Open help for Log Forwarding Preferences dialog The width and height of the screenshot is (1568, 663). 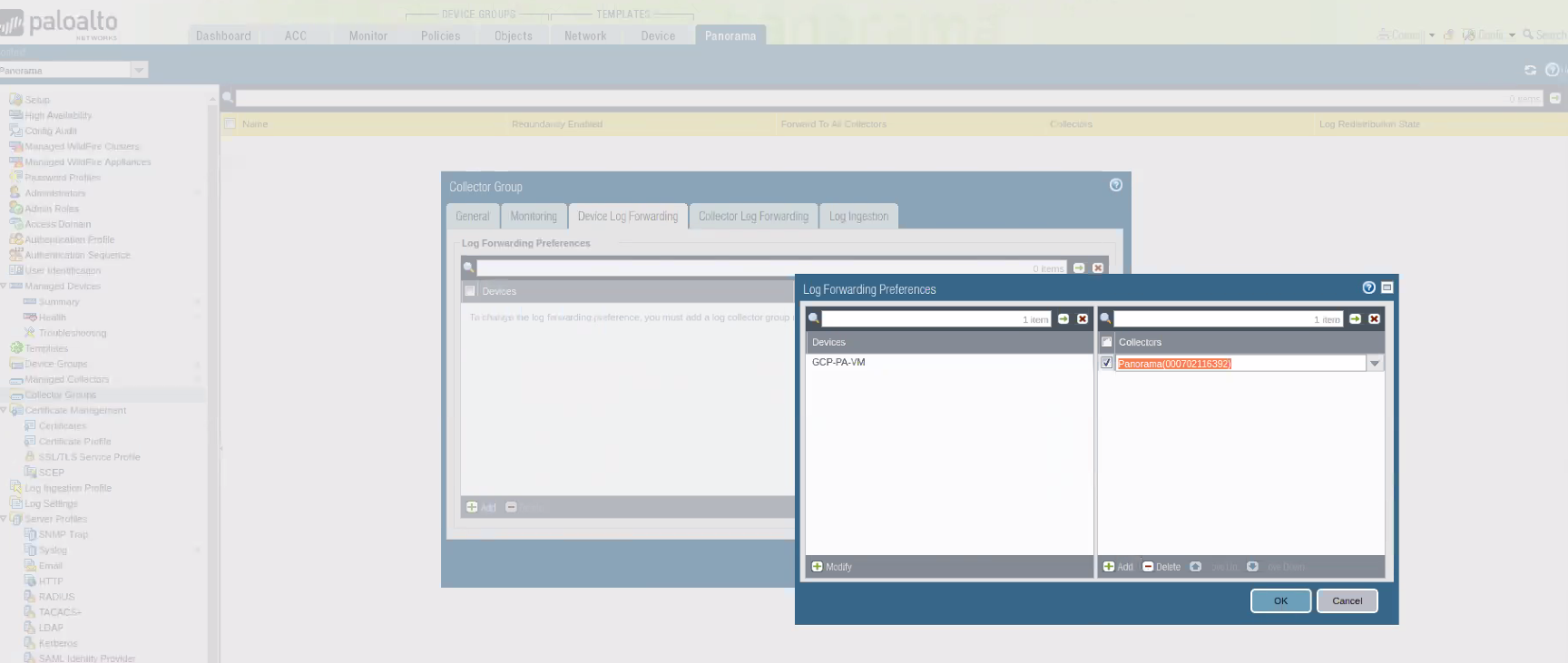[1369, 288]
